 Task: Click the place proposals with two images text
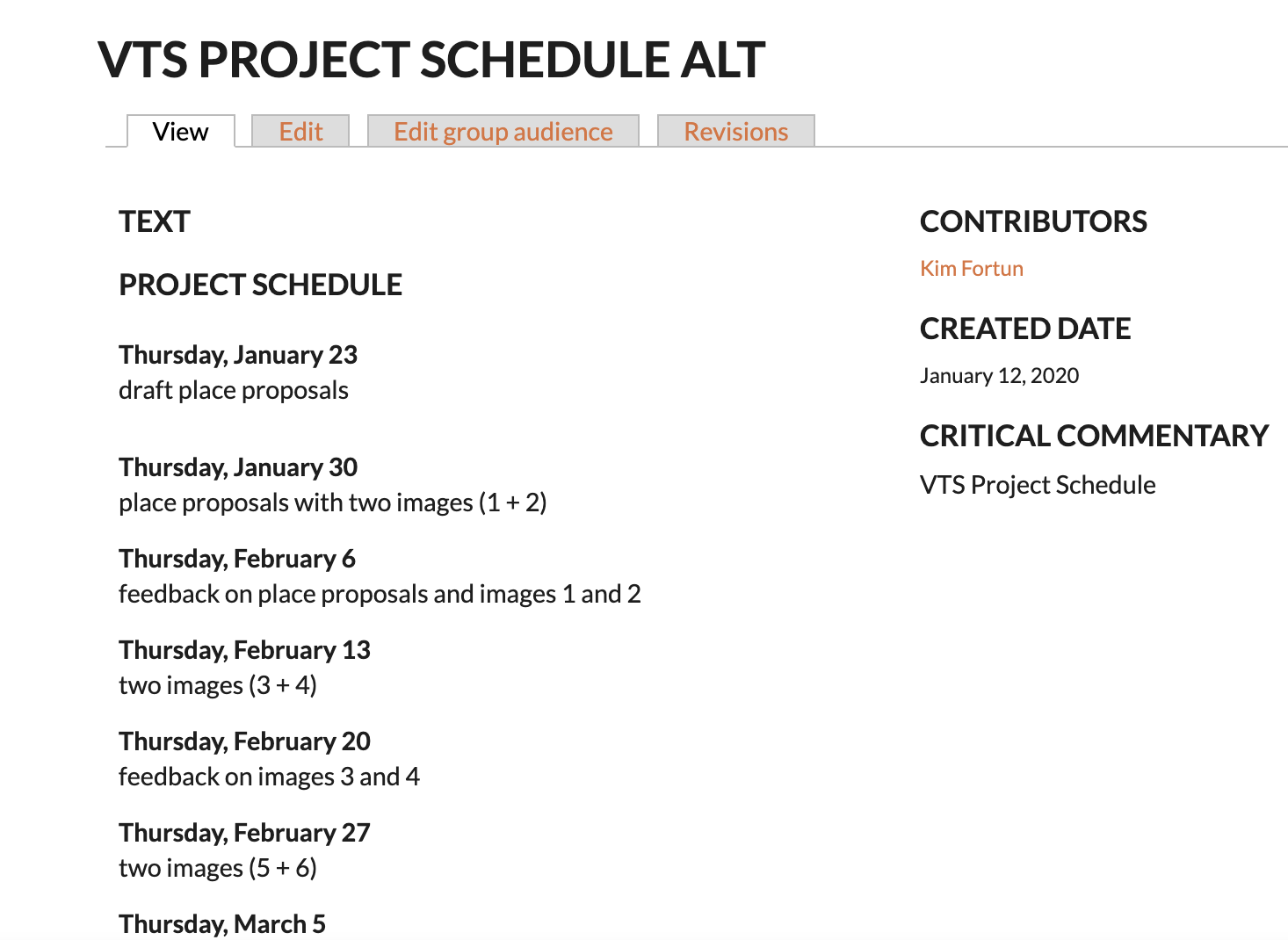[x=333, y=503]
